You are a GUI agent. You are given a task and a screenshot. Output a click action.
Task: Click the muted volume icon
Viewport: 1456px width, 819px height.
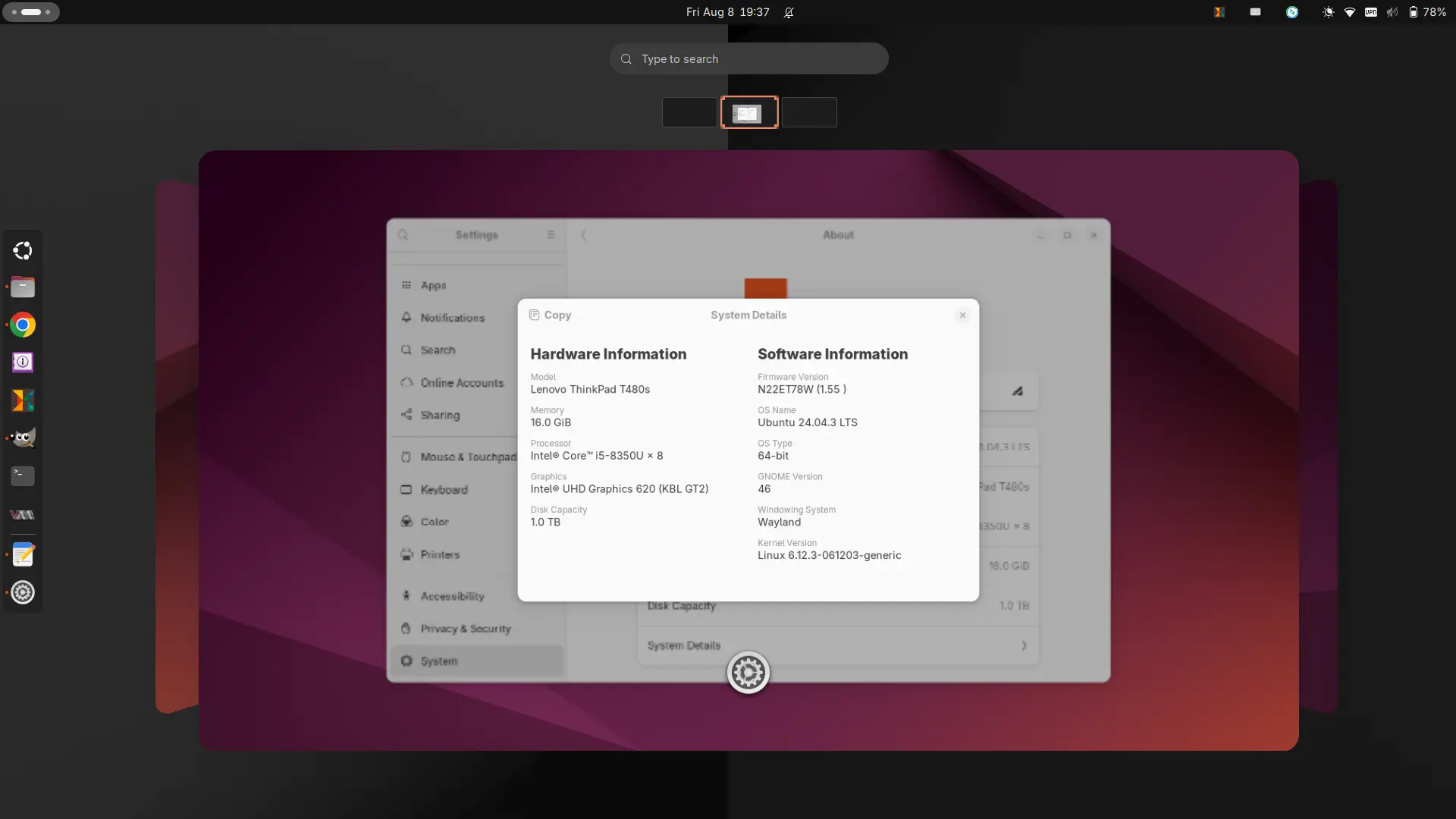pos(1392,12)
